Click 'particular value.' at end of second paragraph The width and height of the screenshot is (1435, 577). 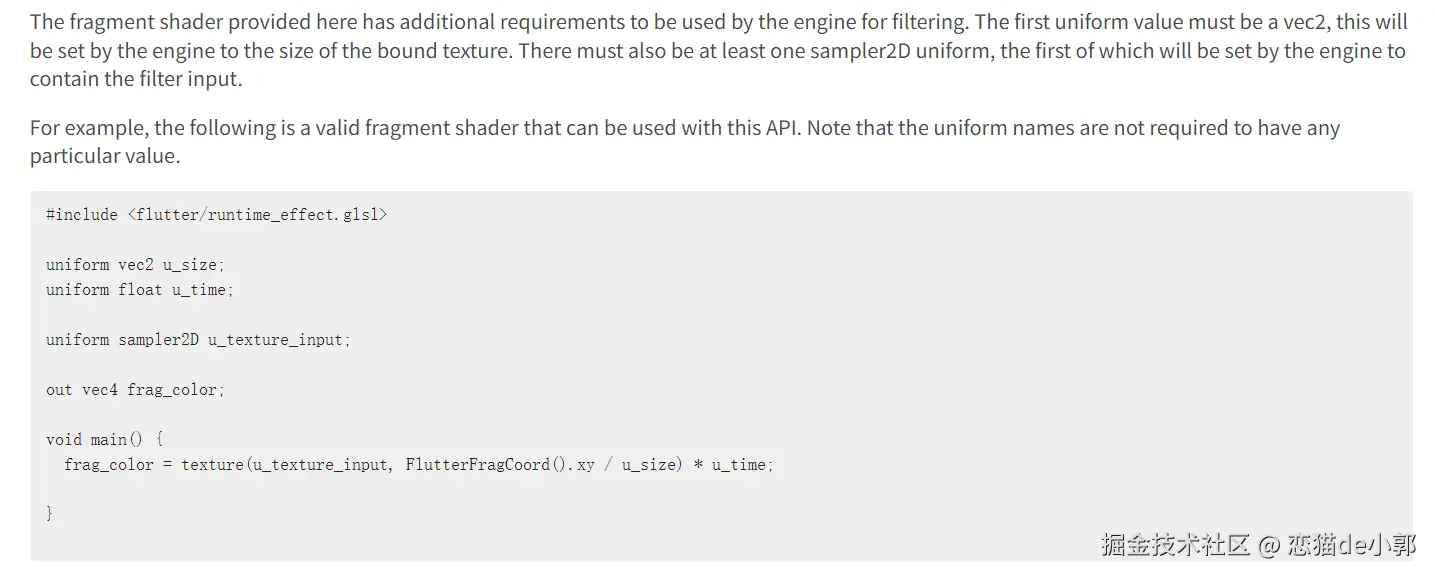click(105, 156)
